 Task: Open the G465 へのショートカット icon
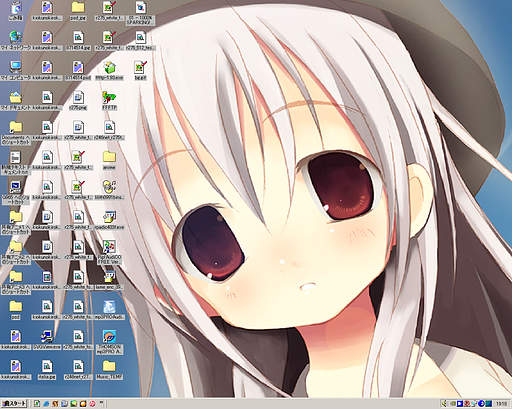point(16,192)
